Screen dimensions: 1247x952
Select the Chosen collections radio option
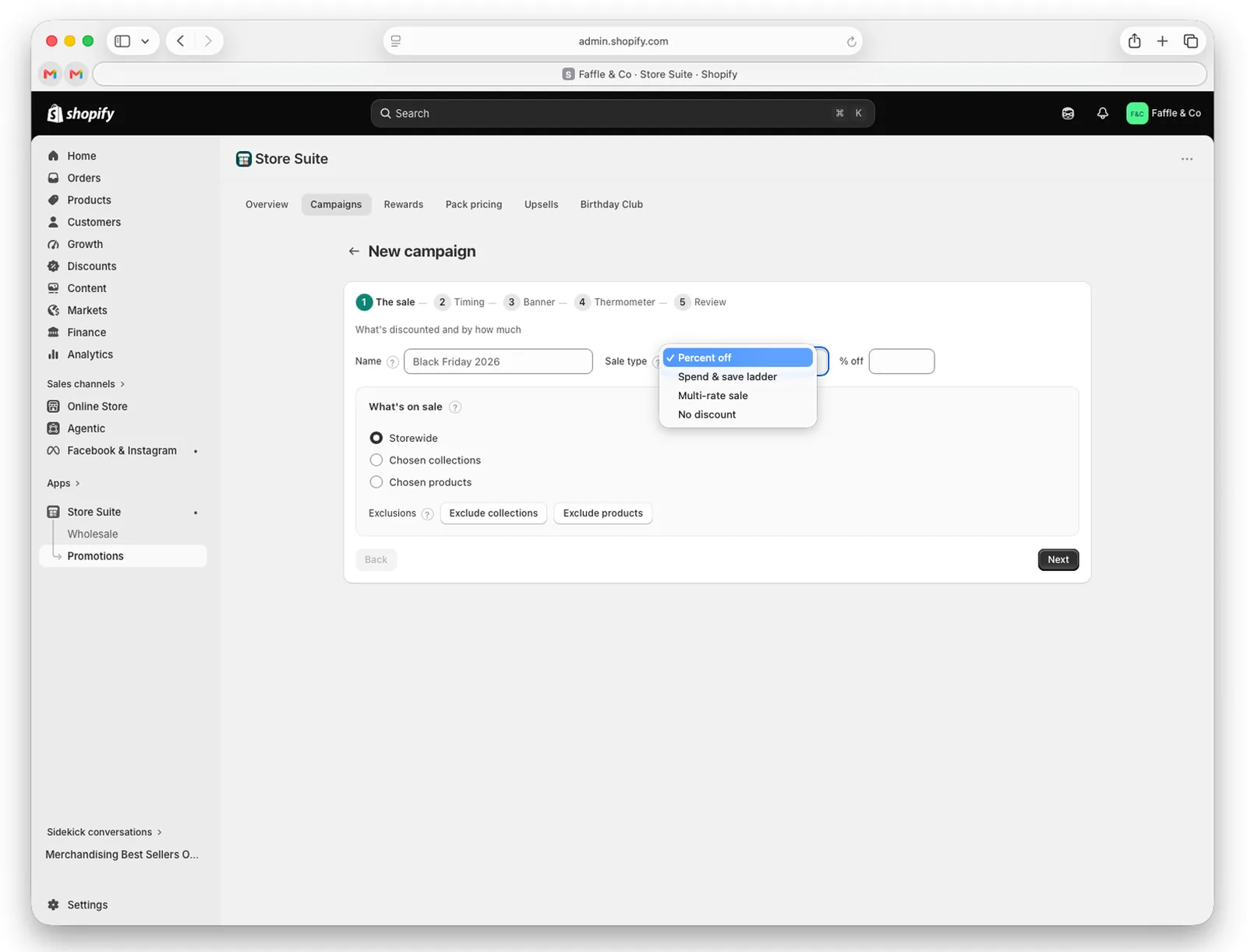coord(376,460)
